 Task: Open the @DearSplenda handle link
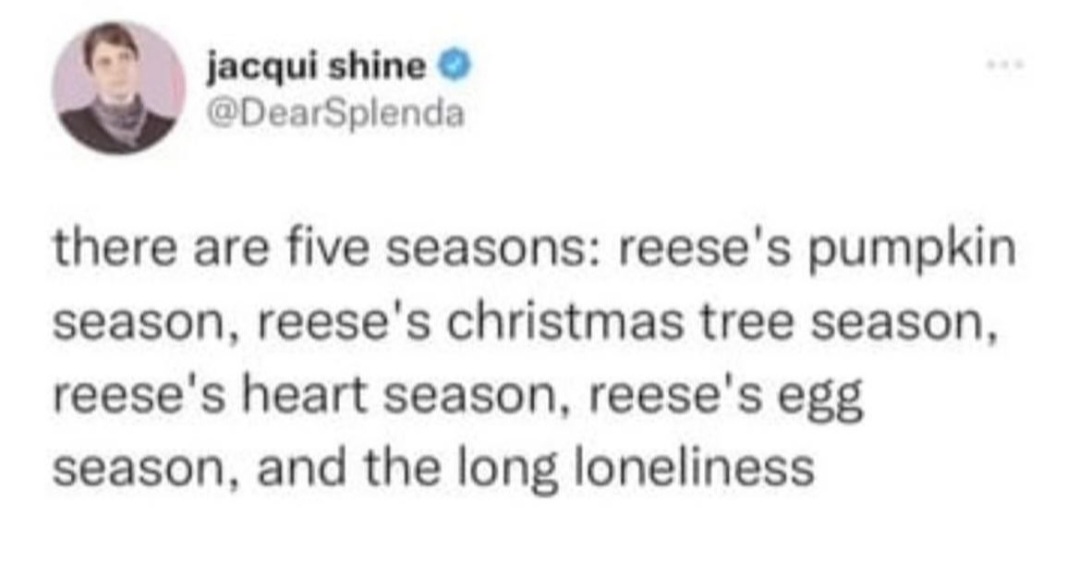336,114
